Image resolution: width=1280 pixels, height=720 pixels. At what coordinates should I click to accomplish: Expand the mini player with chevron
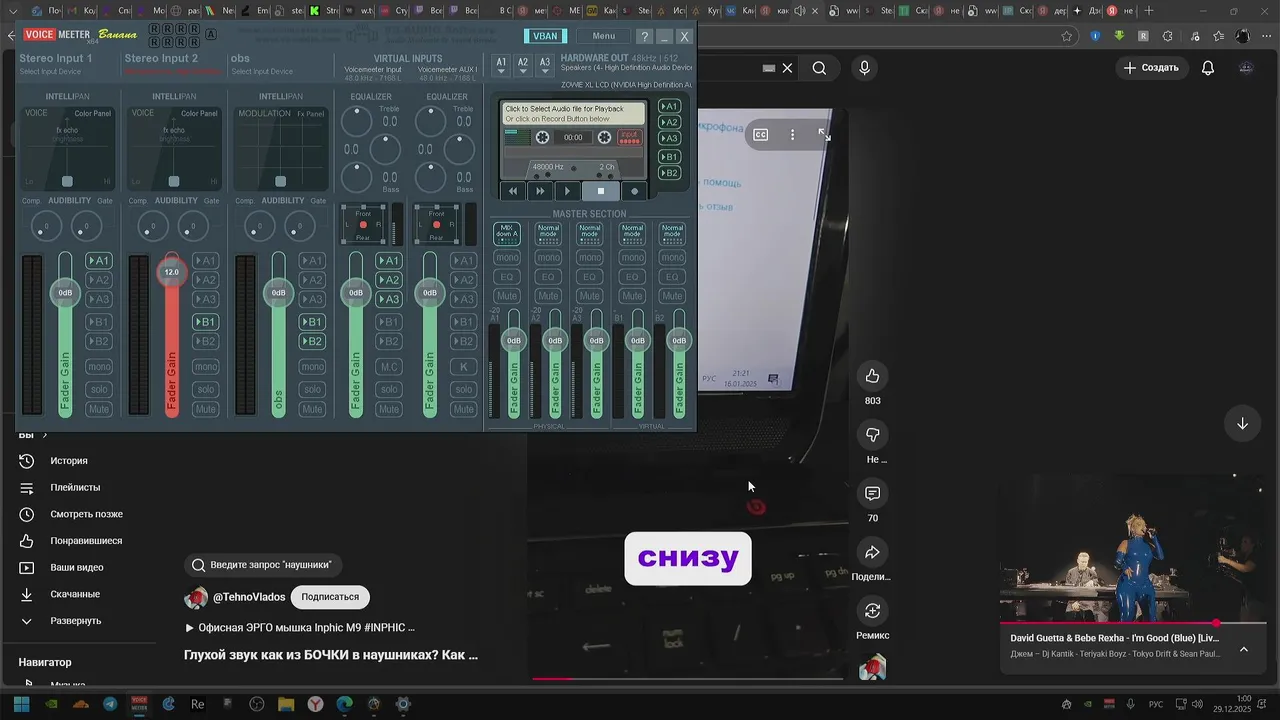tap(1244, 649)
